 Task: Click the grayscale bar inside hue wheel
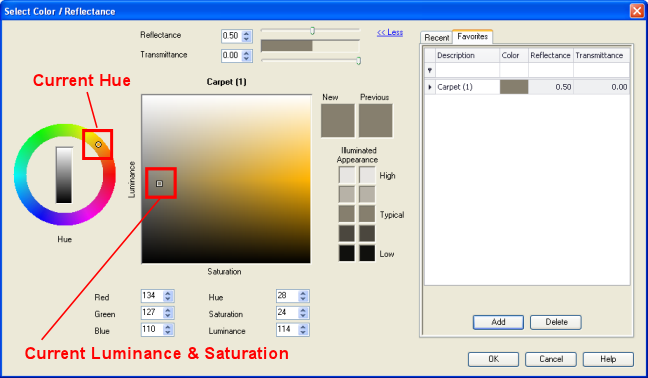64,175
